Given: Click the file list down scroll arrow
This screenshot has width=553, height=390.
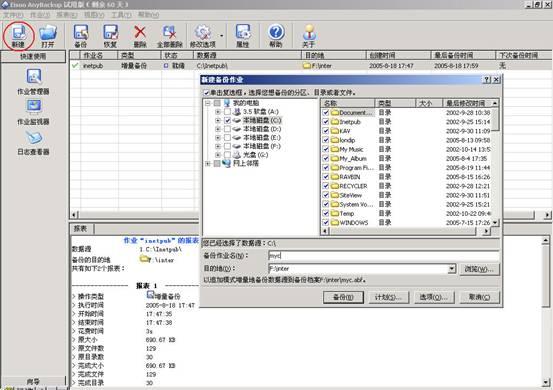Looking at the screenshot, I should (495, 223).
